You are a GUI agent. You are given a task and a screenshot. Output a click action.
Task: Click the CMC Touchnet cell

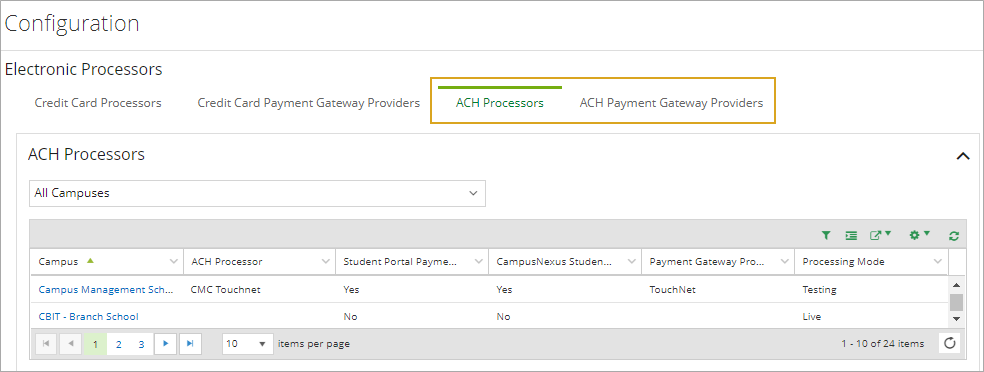tap(225, 290)
